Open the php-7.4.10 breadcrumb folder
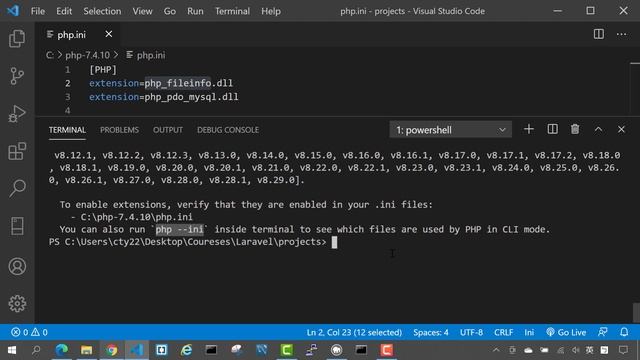640x360 pixels. point(87,55)
